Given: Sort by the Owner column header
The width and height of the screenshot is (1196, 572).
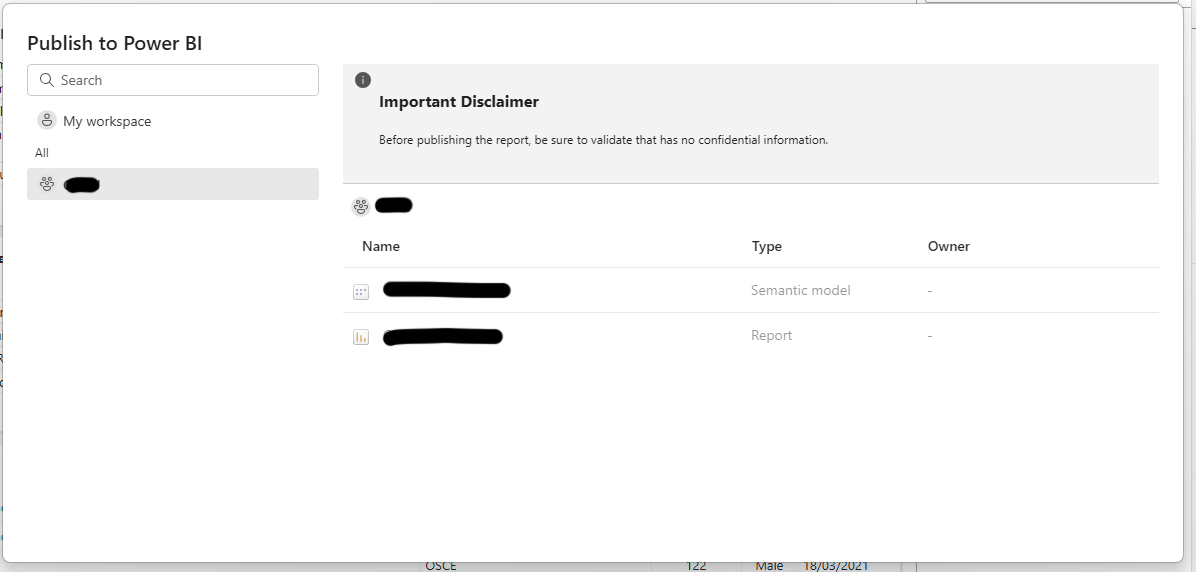Looking at the screenshot, I should coord(949,246).
